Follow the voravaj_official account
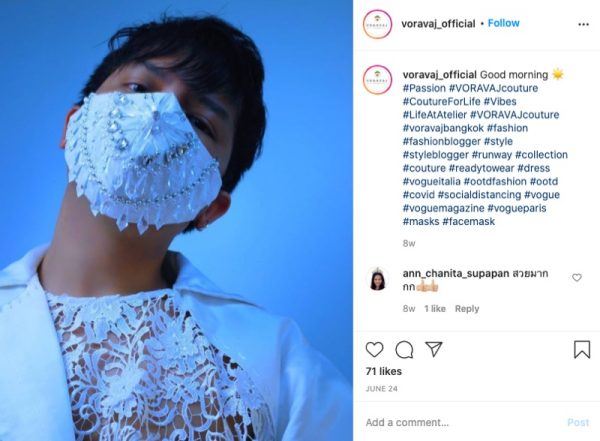 [504, 23]
